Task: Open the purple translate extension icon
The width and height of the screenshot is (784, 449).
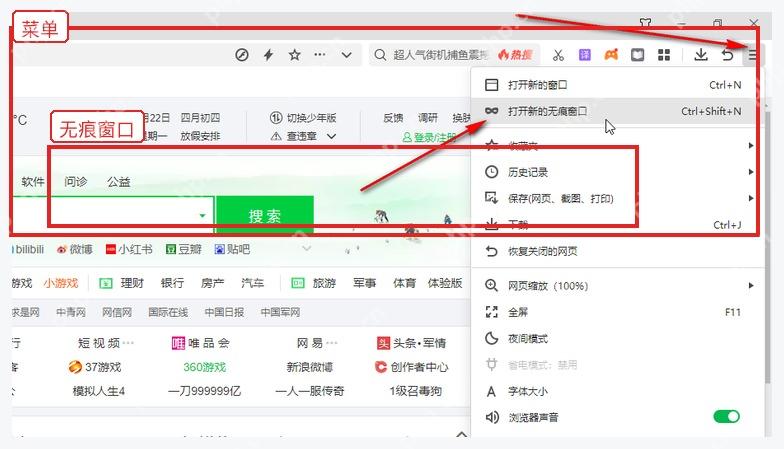Action: tap(584, 54)
